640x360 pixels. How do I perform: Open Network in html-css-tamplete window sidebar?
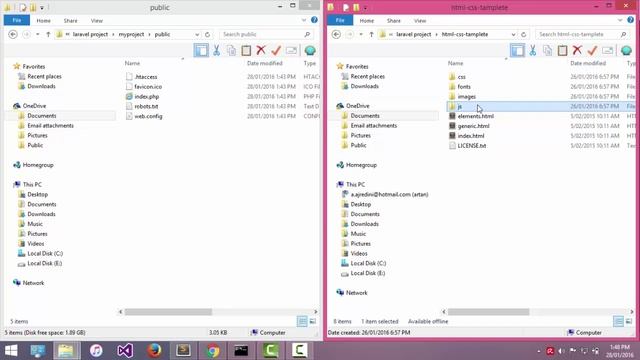point(356,293)
